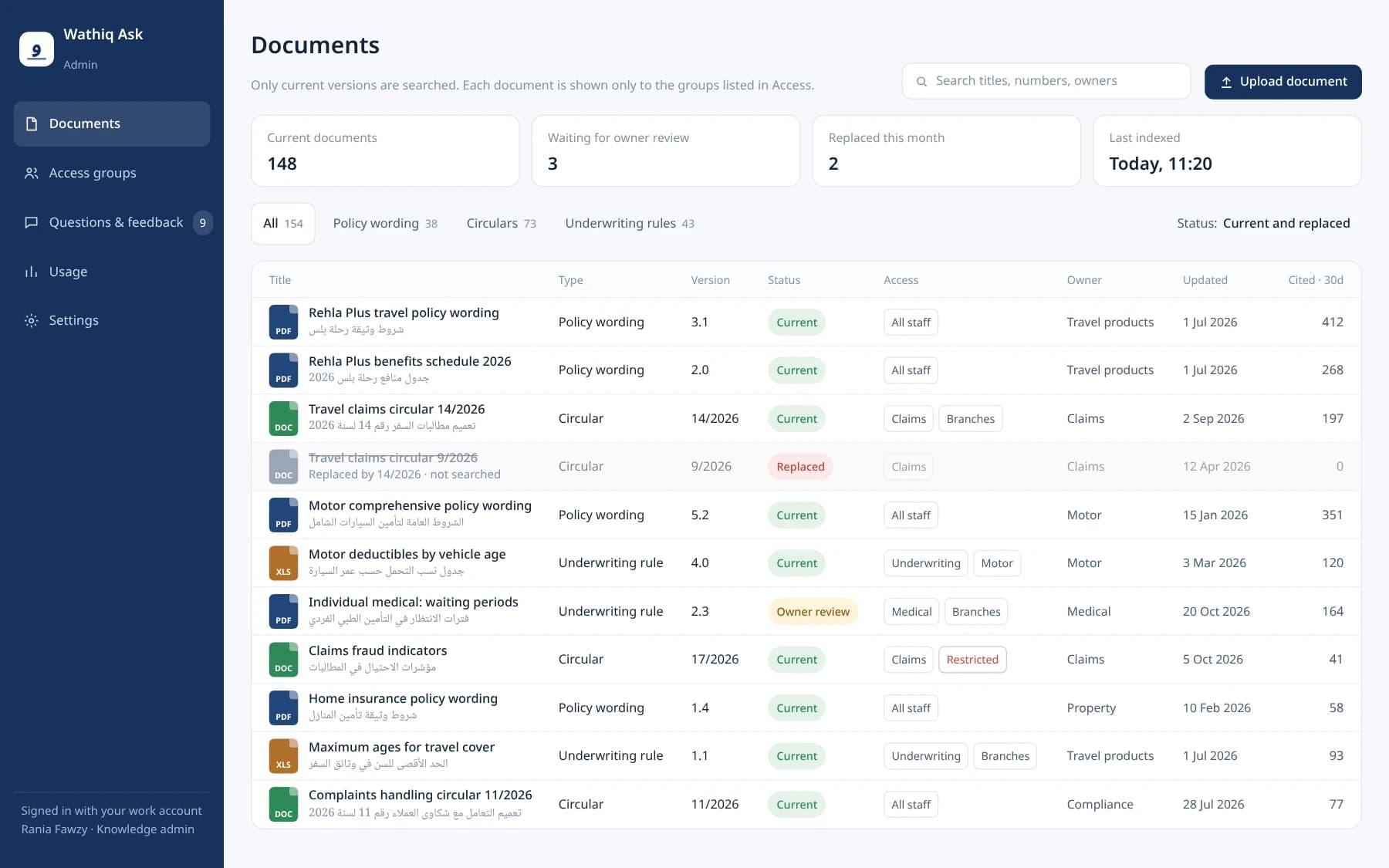The height and width of the screenshot is (868, 1389).
Task: Click the Compliance owner cell
Action: coord(1100,805)
